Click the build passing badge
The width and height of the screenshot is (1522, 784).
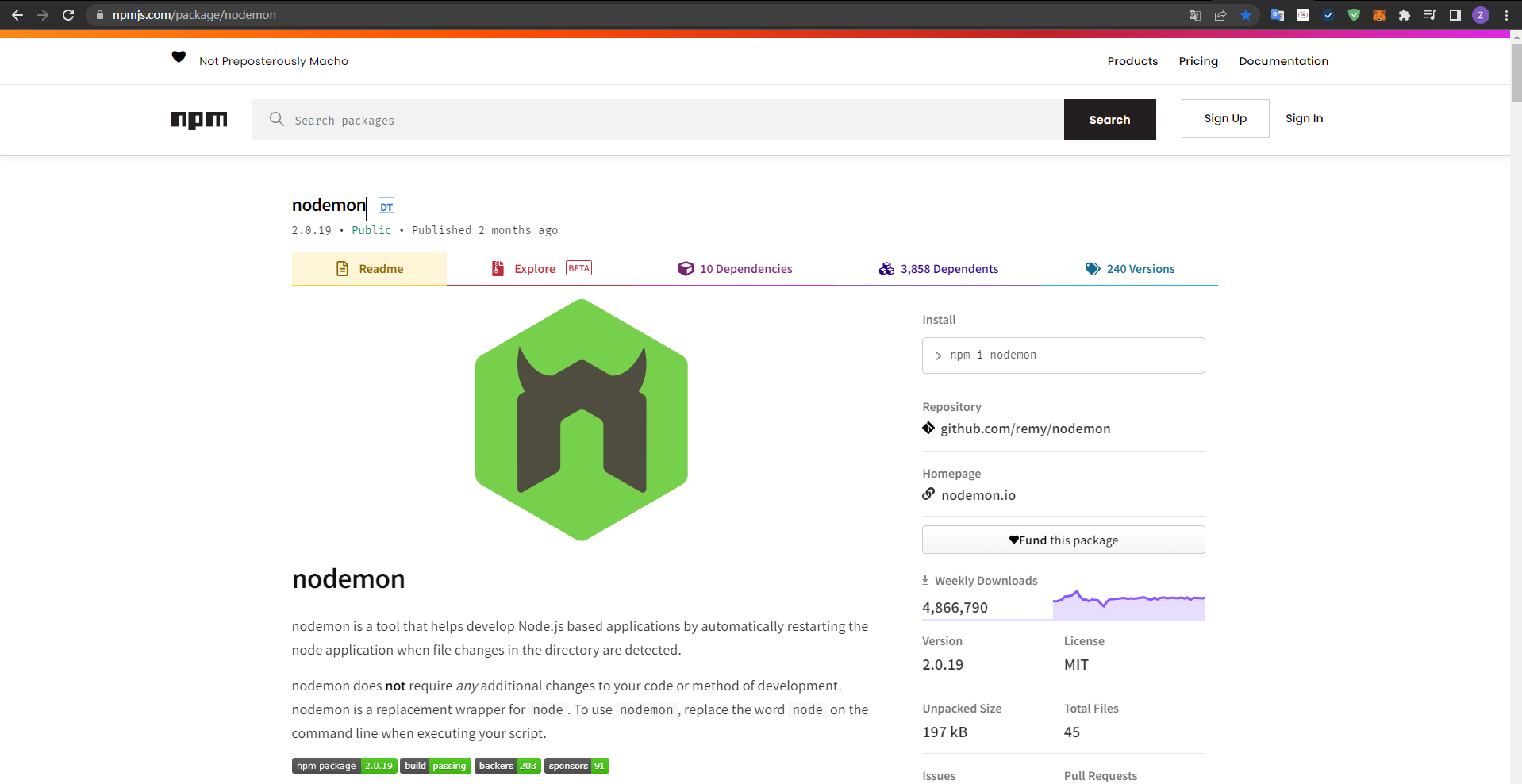(x=436, y=766)
